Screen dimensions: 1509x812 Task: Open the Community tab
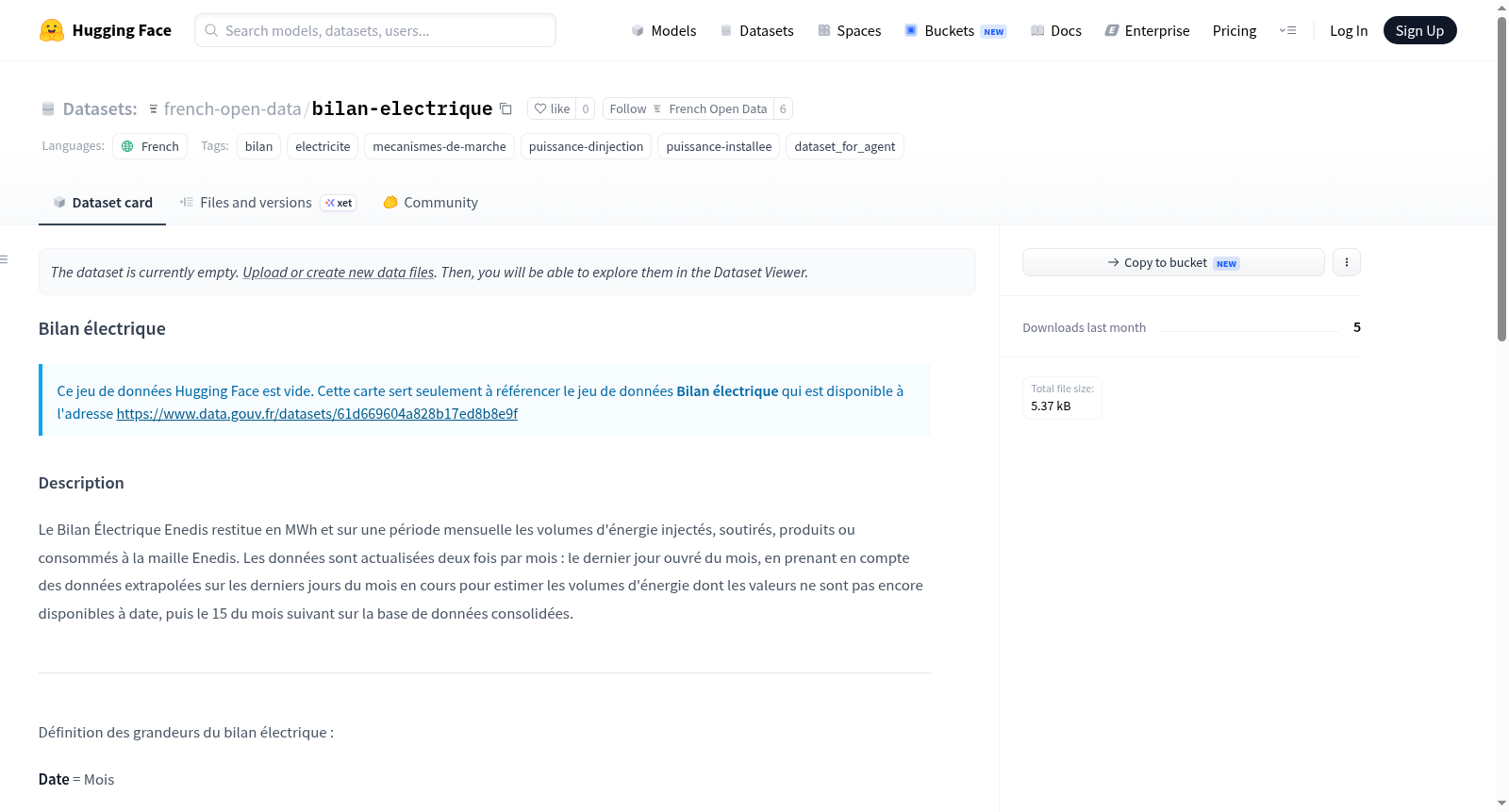[x=430, y=203]
